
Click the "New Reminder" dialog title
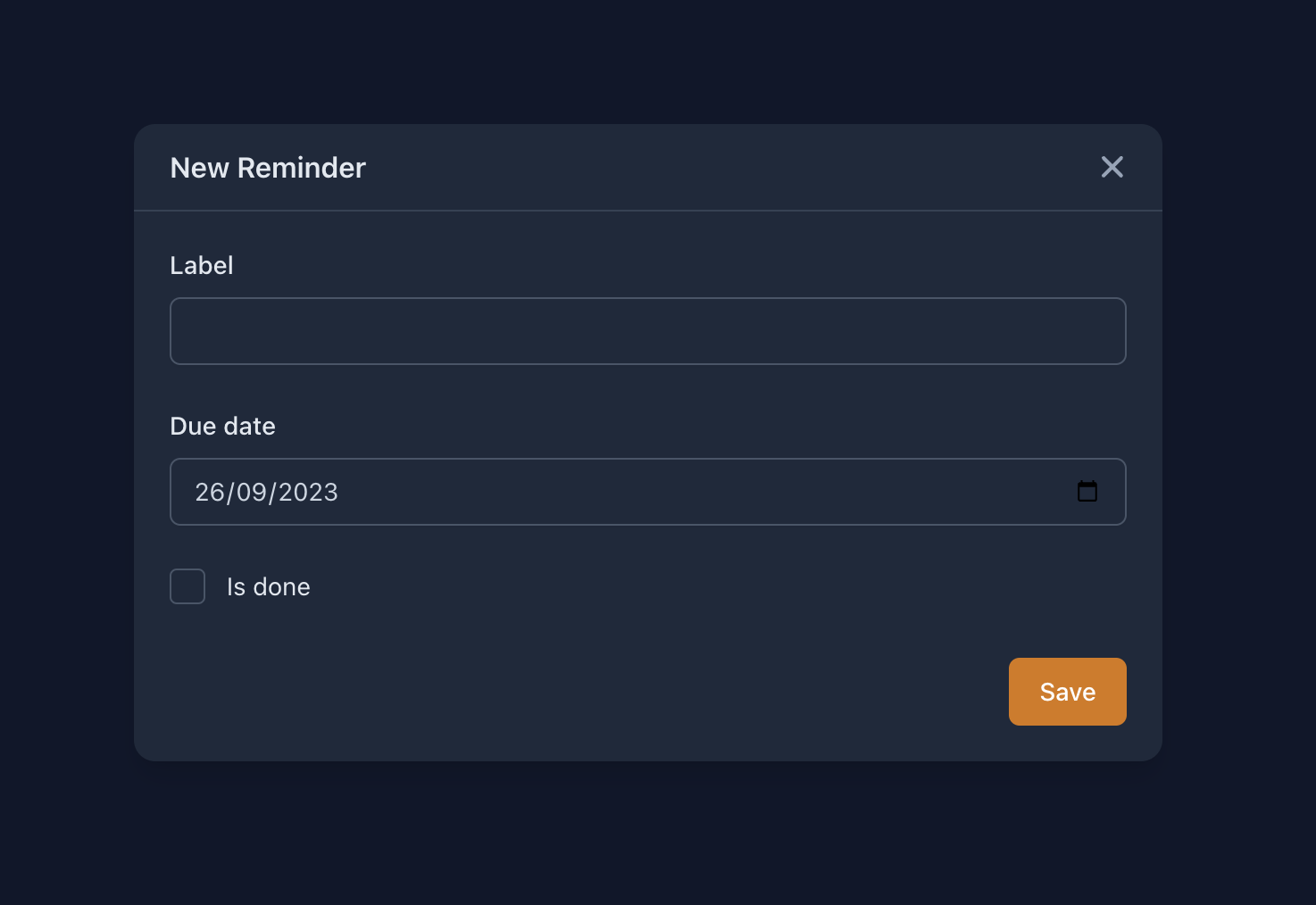268,168
